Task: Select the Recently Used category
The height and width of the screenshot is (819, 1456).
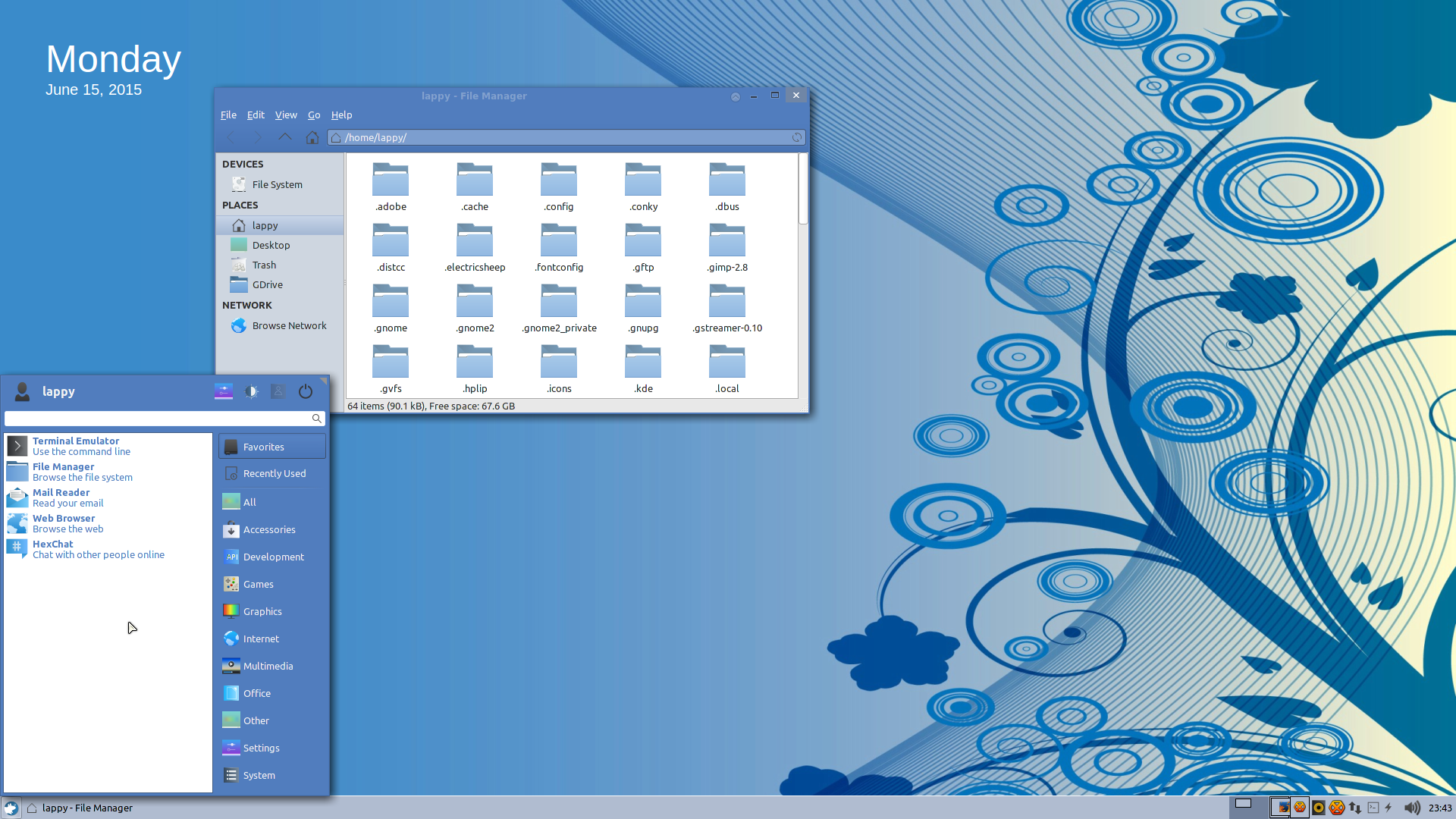Action: click(x=272, y=473)
